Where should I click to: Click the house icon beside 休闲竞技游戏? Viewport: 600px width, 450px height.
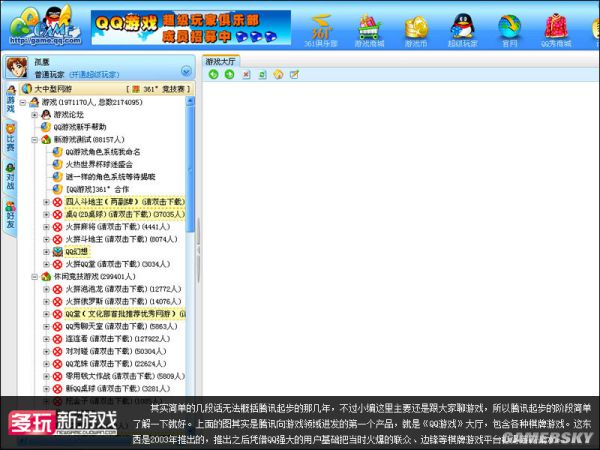tap(46, 276)
